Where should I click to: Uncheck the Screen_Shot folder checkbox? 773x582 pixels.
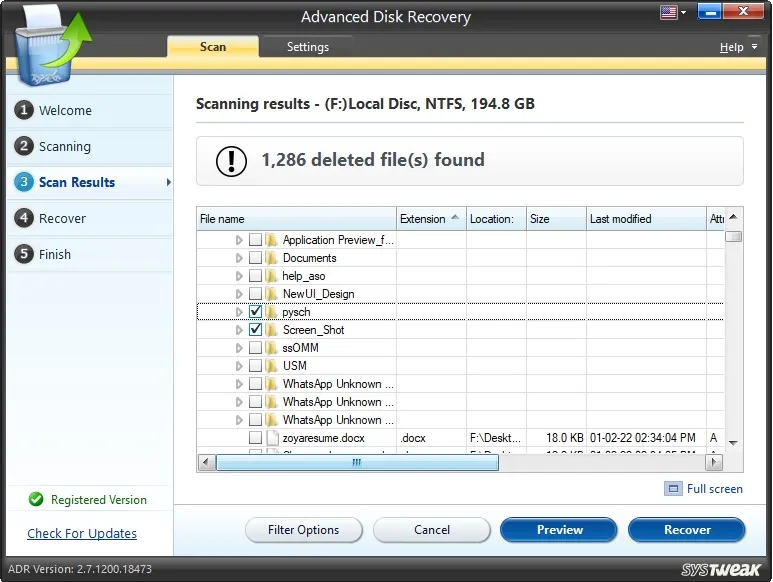(x=255, y=330)
